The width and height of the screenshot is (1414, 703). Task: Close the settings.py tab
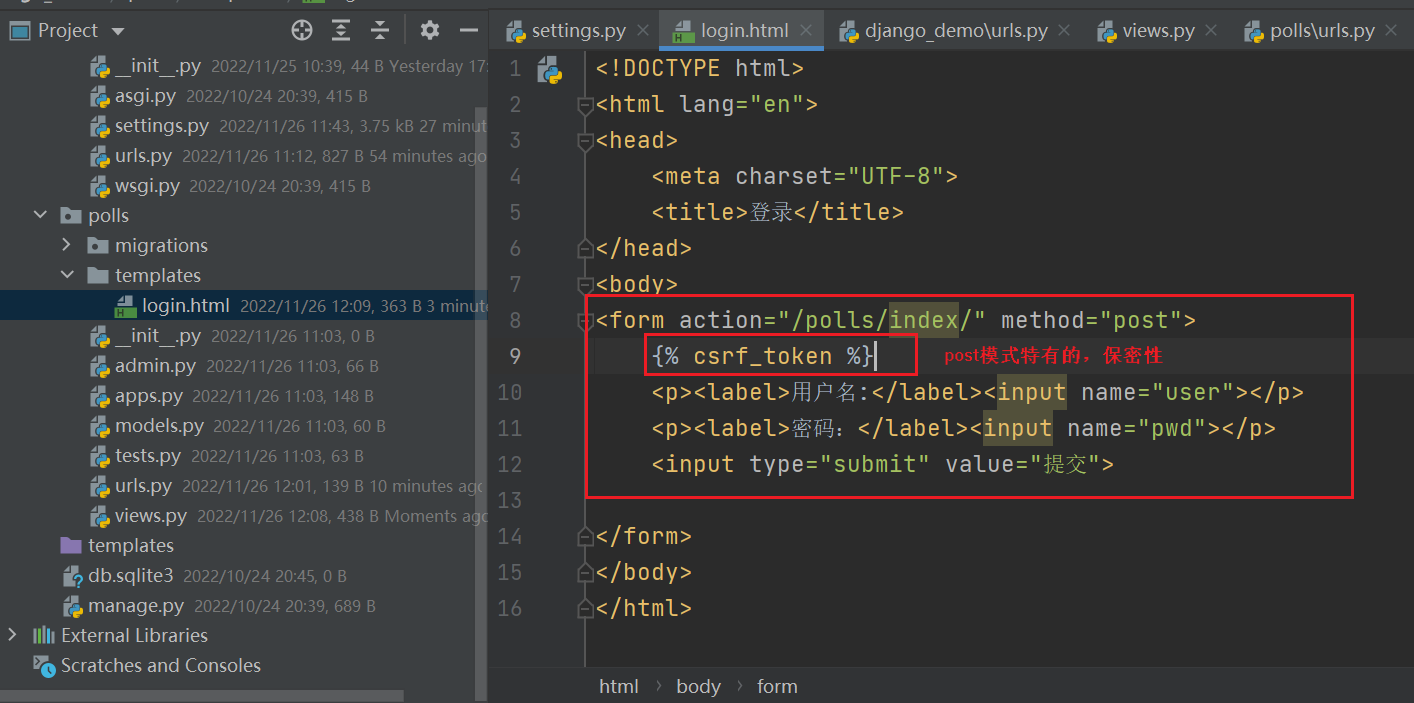[x=642, y=31]
